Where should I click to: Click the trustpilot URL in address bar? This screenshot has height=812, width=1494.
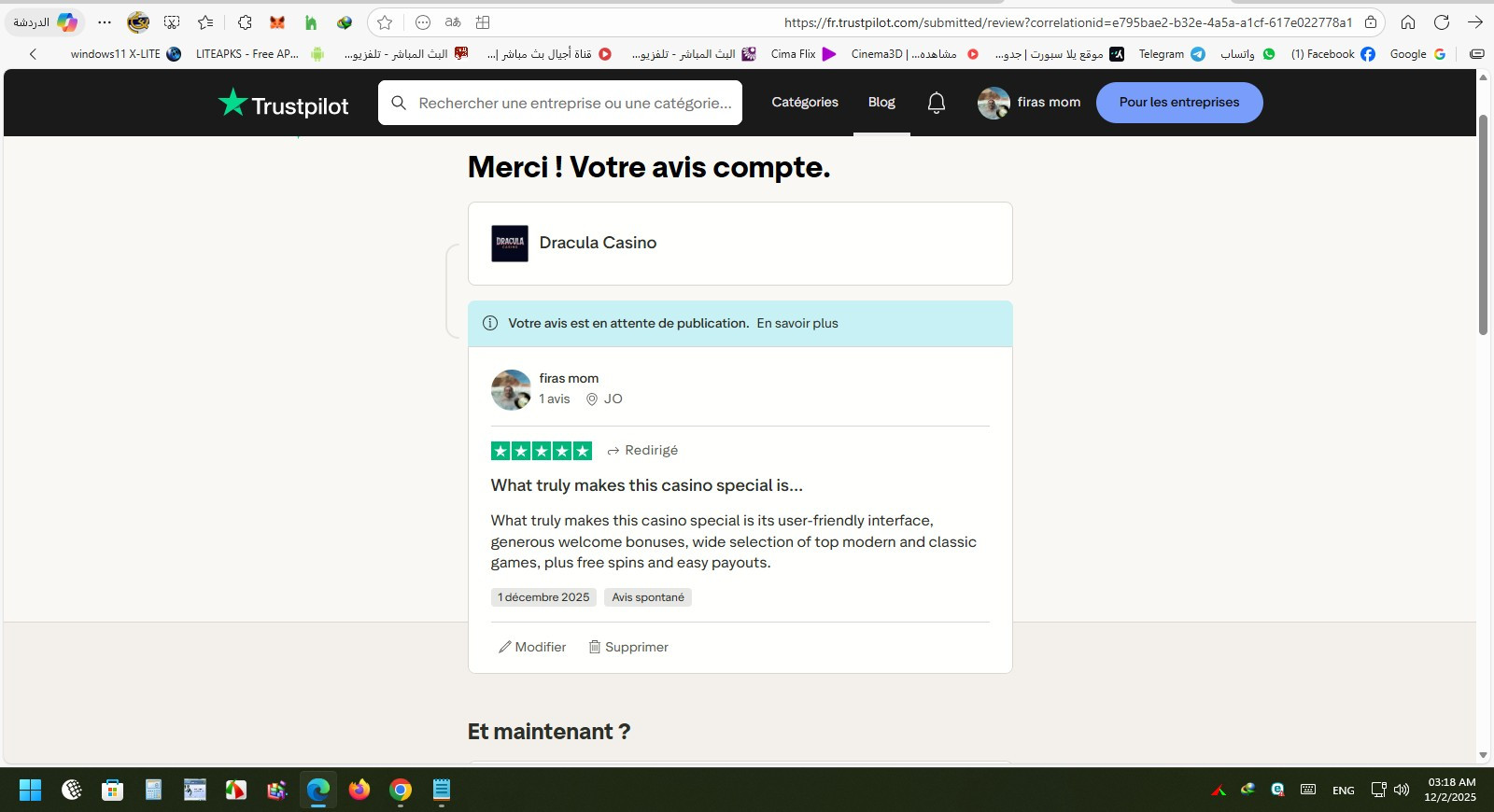point(1068,22)
